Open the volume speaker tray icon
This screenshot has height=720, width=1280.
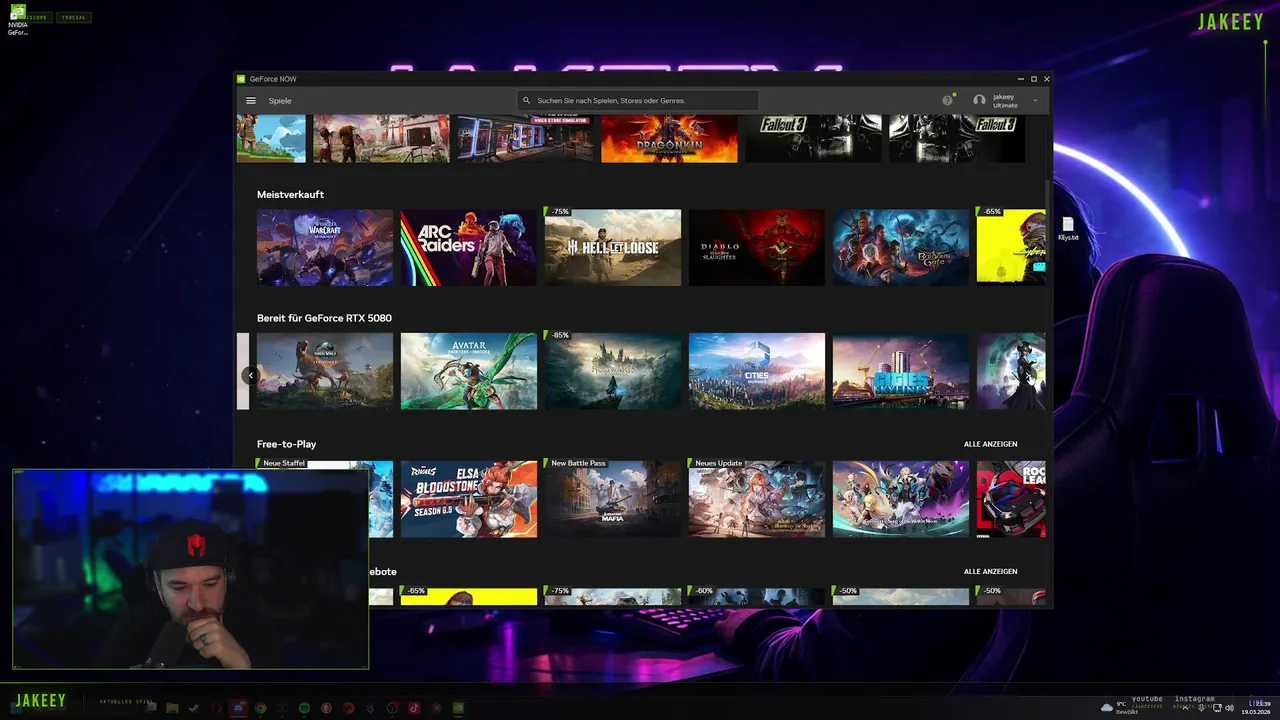1229,708
